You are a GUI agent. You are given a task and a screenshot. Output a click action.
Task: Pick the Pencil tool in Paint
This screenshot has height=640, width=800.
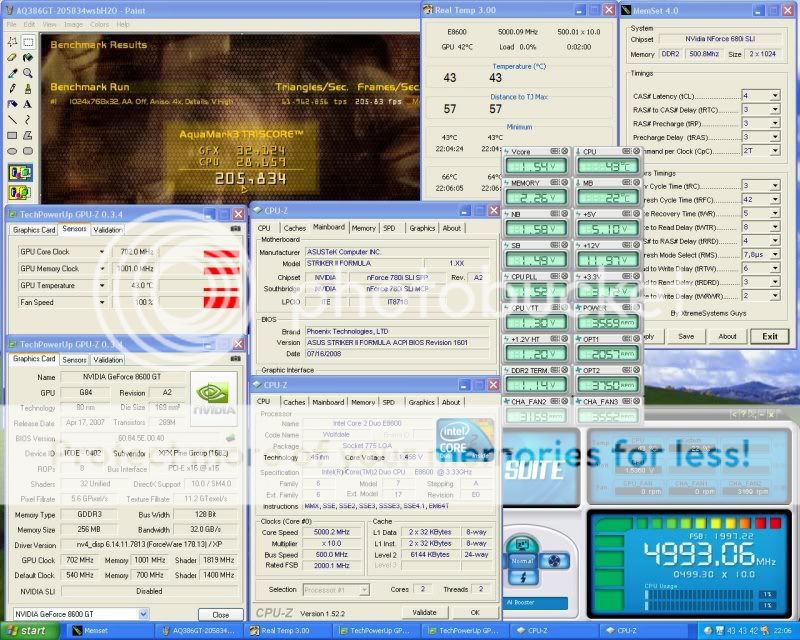pos(12,88)
